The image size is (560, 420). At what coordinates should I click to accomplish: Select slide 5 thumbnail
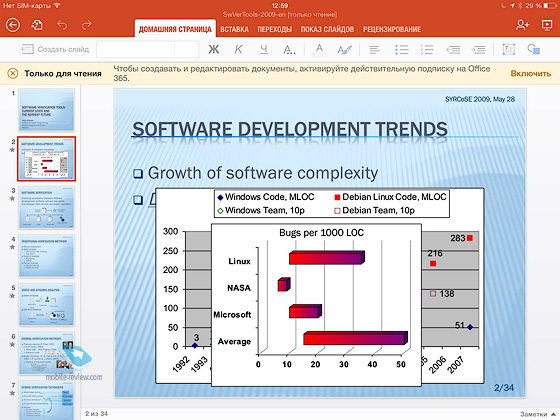pyautogui.click(x=46, y=305)
